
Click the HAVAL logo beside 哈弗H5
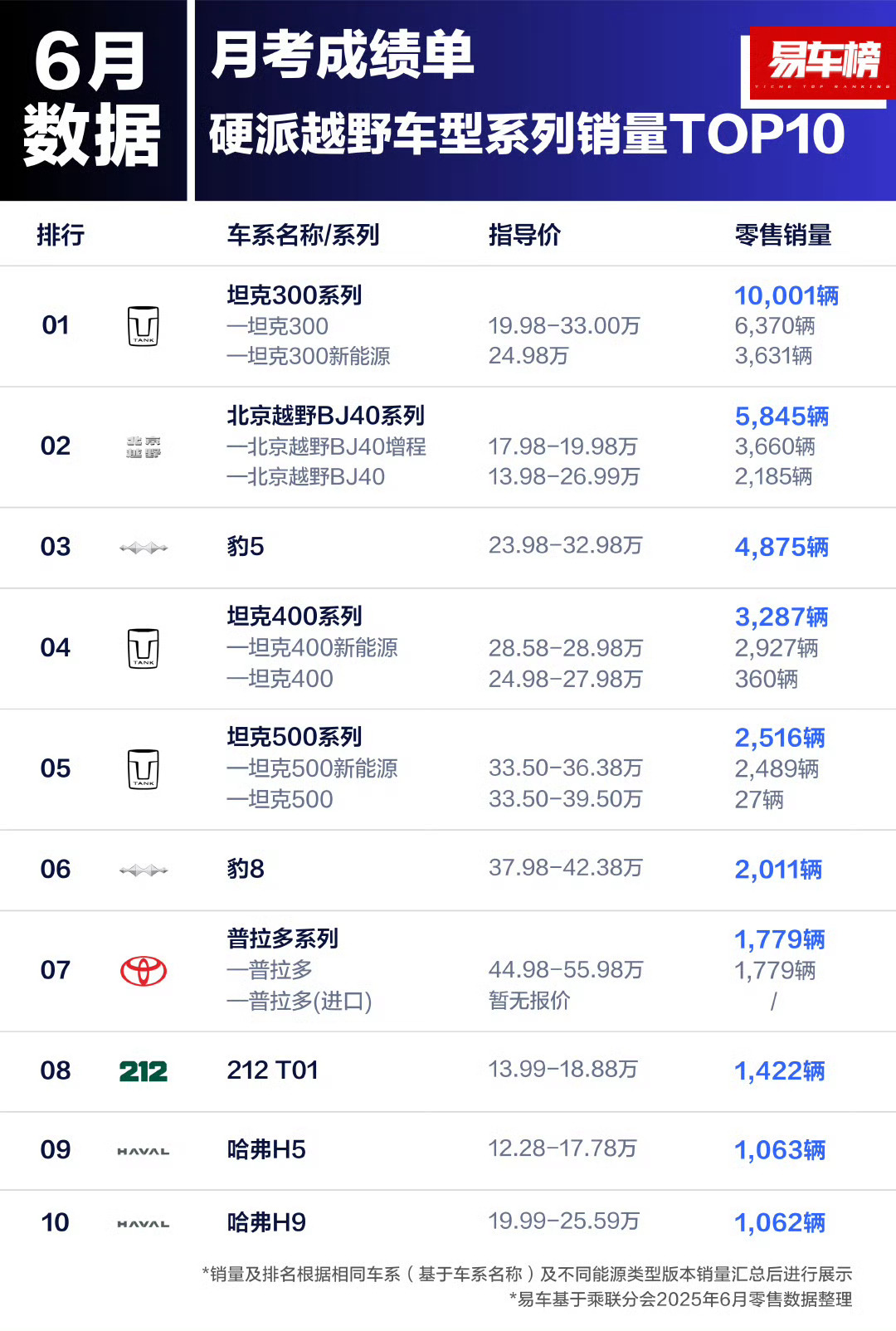point(144,1152)
